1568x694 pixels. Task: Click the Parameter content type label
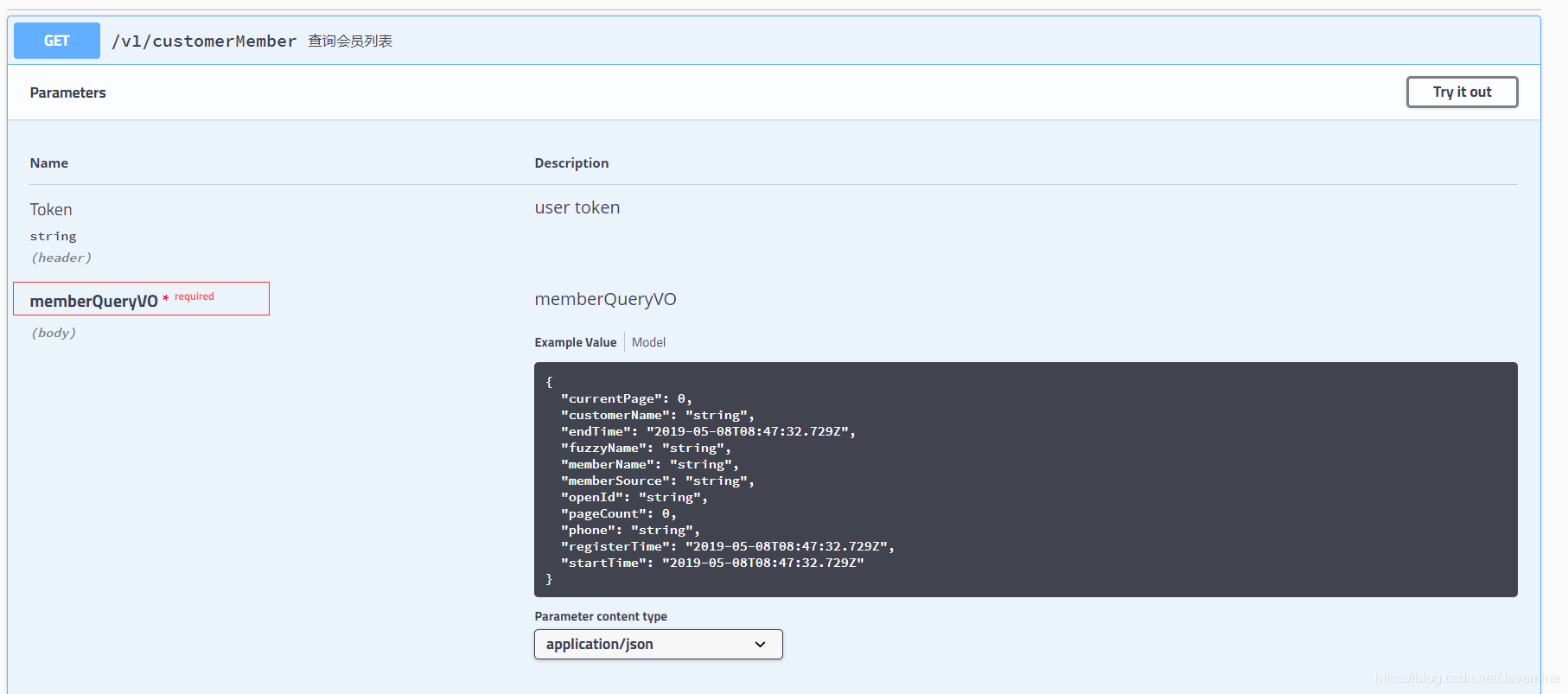[601, 616]
